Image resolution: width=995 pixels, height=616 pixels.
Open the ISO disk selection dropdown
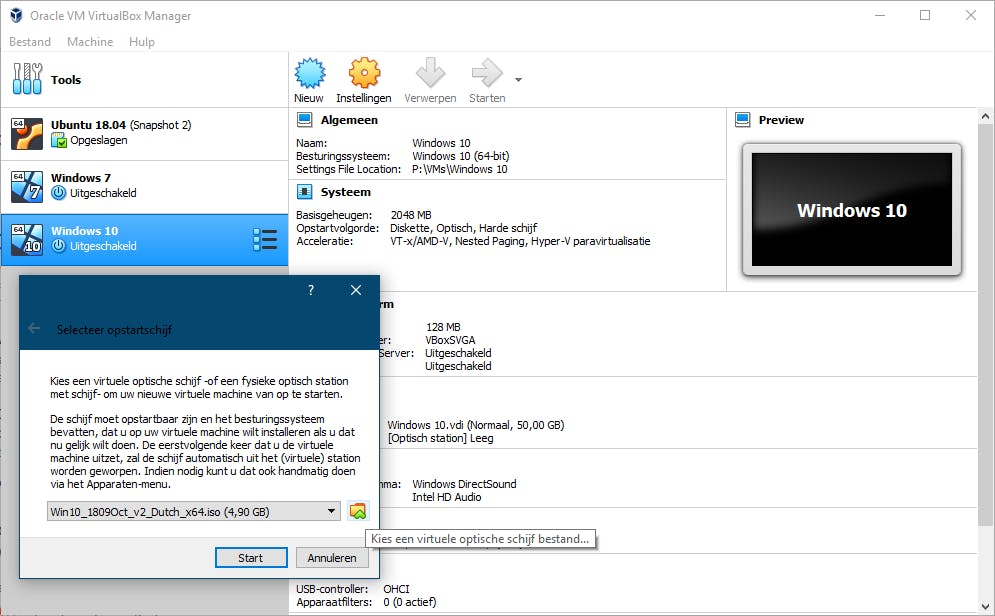(x=194, y=511)
